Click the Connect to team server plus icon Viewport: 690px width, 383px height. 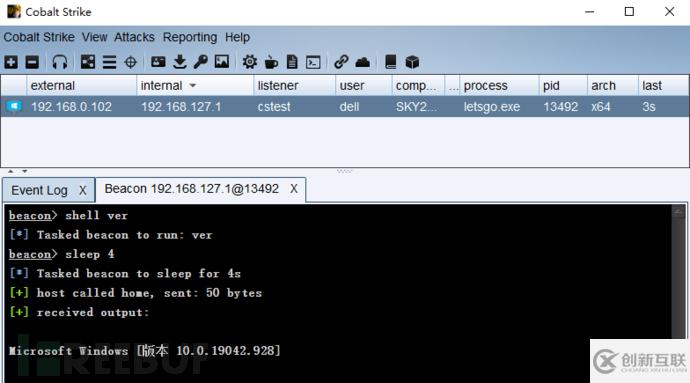pyautogui.click(x=11, y=62)
